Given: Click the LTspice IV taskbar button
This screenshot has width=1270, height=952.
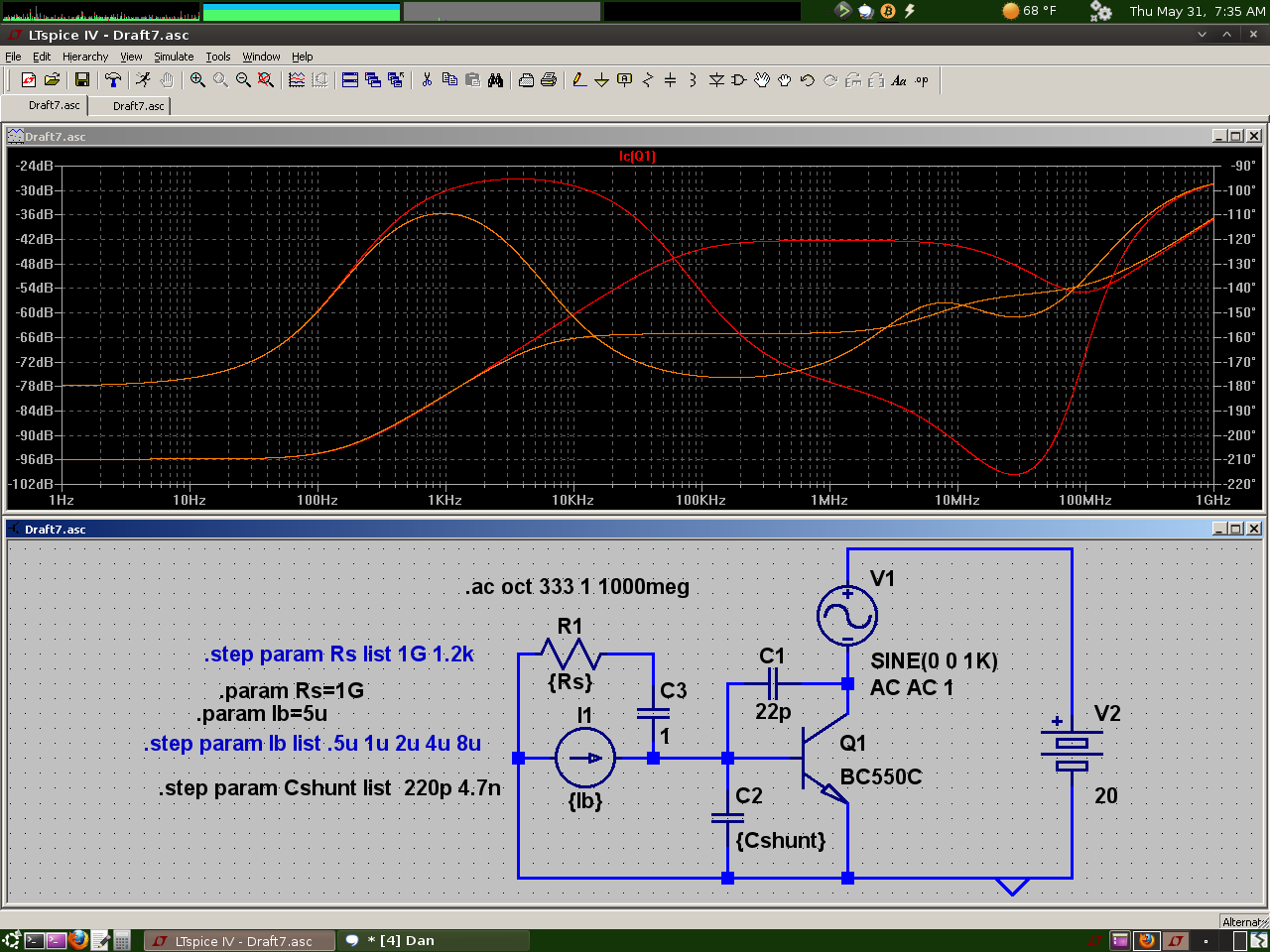Looking at the screenshot, I should pyautogui.click(x=238, y=941).
